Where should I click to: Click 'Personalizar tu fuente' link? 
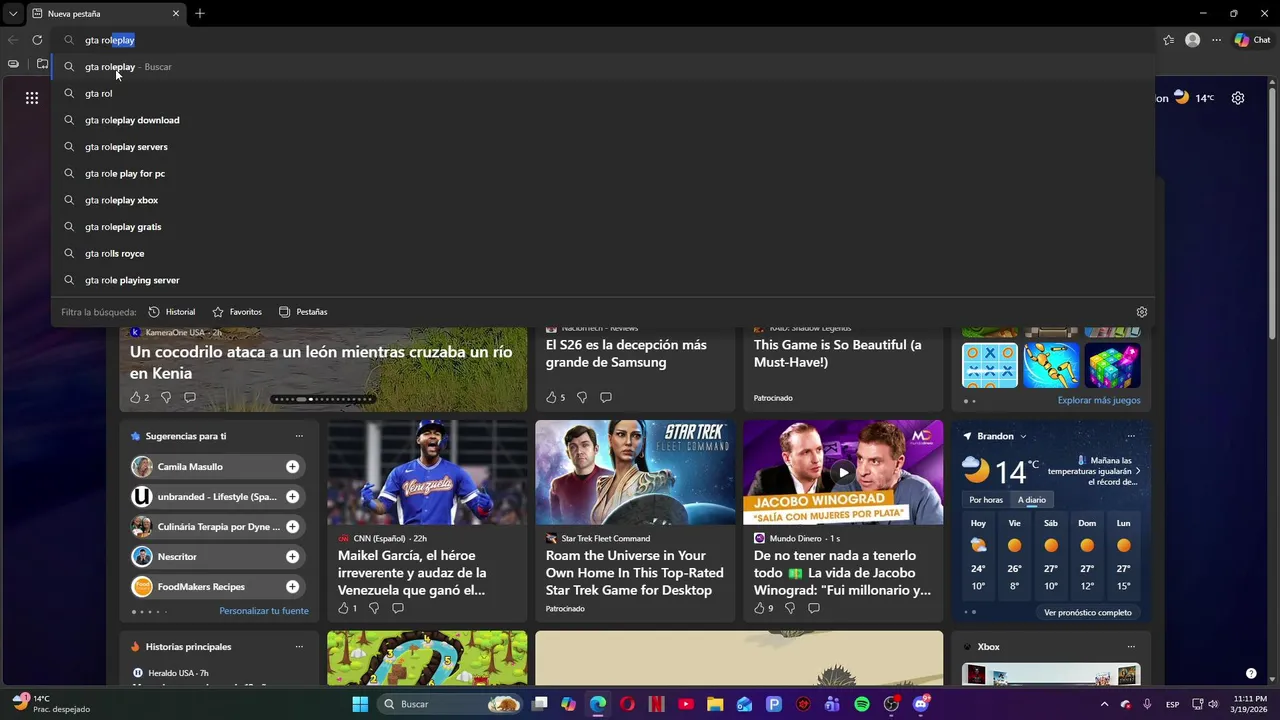click(x=264, y=611)
